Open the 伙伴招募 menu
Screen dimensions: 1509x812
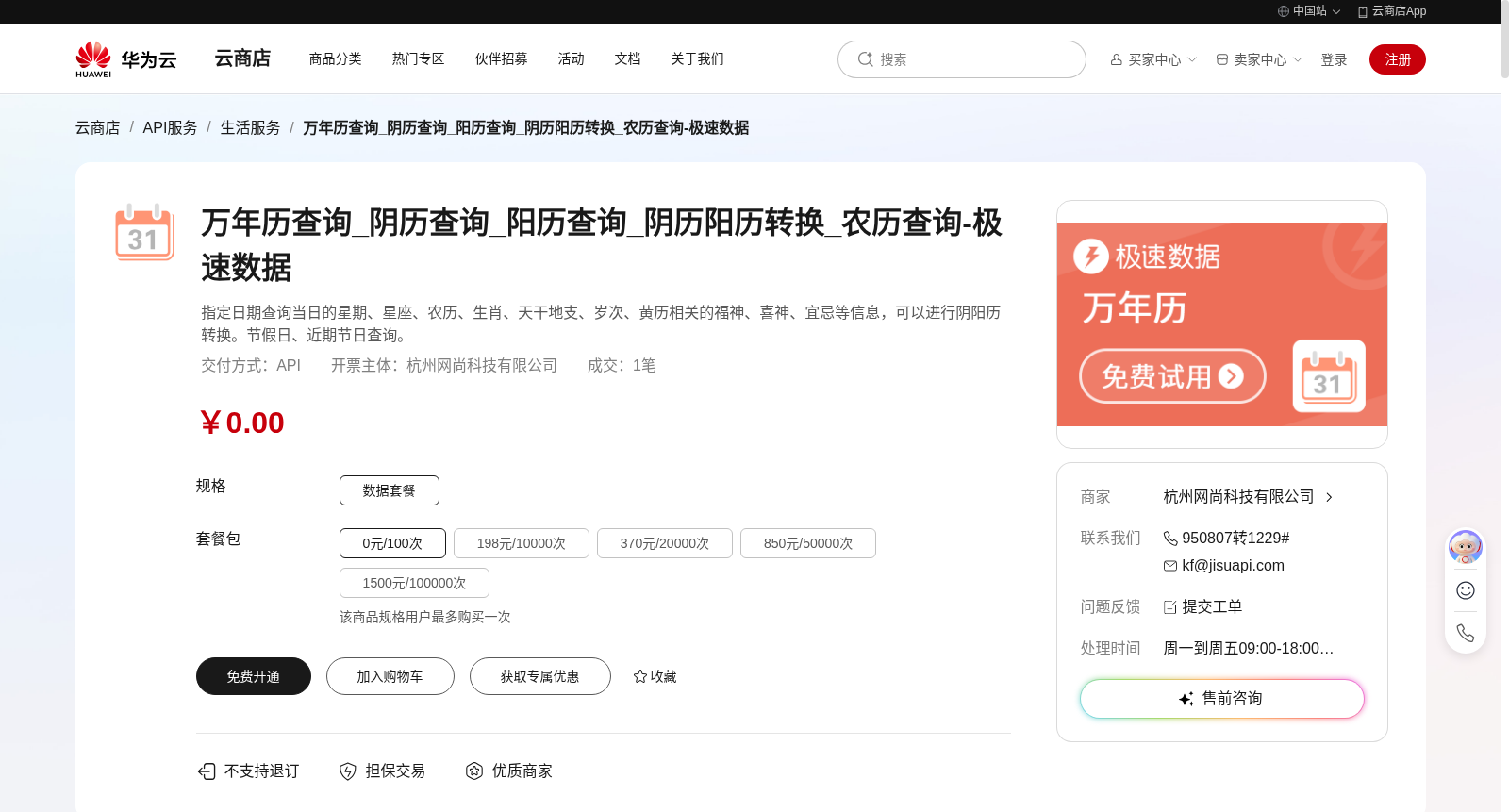pos(502,58)
